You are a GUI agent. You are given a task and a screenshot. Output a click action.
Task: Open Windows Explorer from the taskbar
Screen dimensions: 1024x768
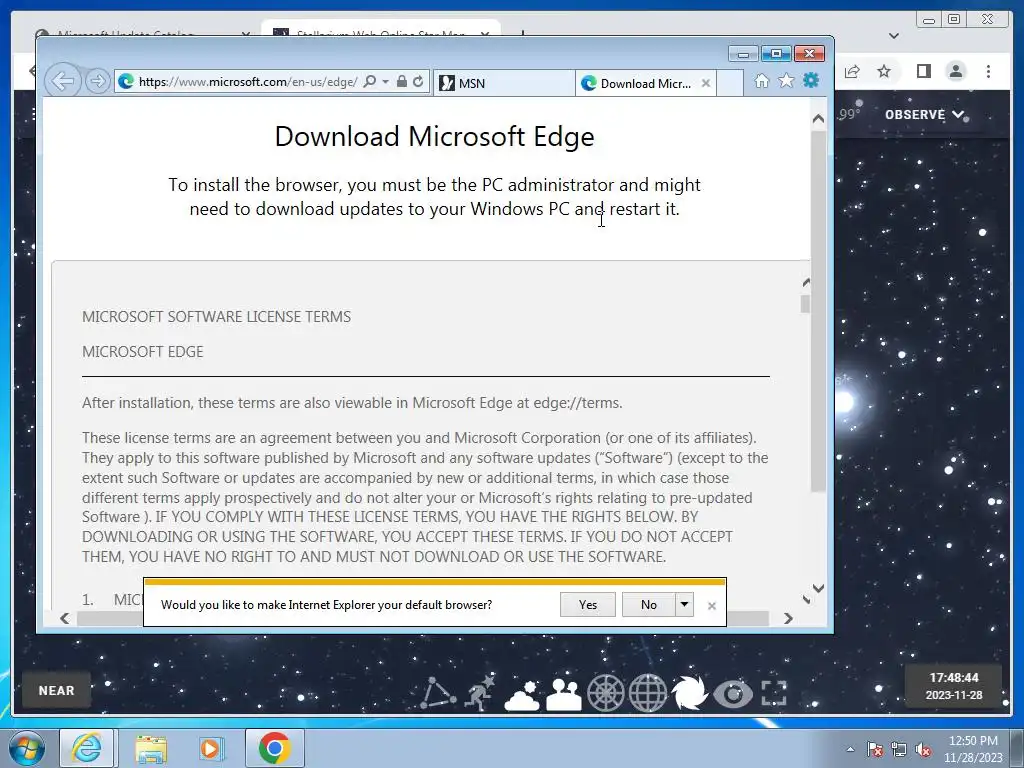tap(151, 748)
